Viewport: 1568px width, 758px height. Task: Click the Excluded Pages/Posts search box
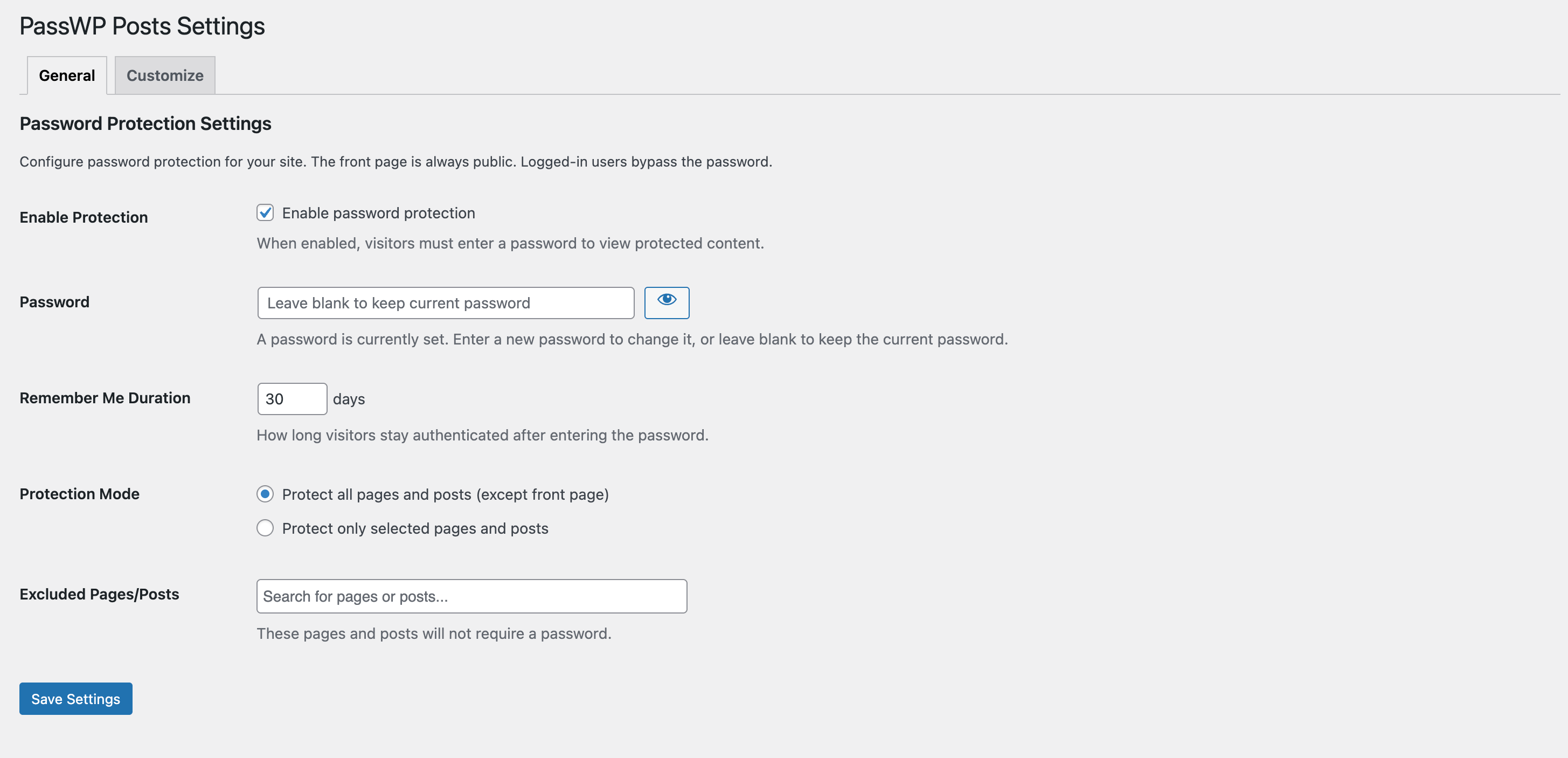tap(471, 596)
